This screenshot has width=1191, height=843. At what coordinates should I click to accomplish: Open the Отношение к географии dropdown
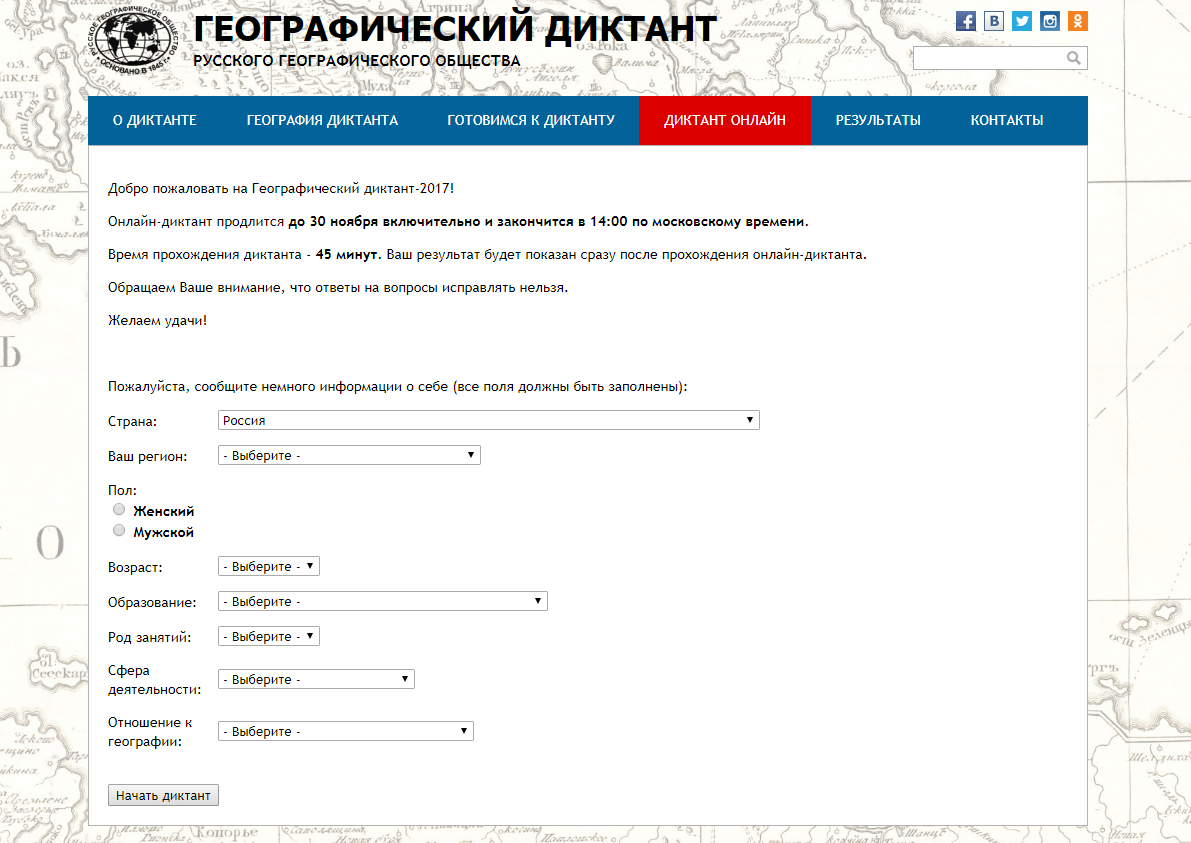[x=346, y=731]
